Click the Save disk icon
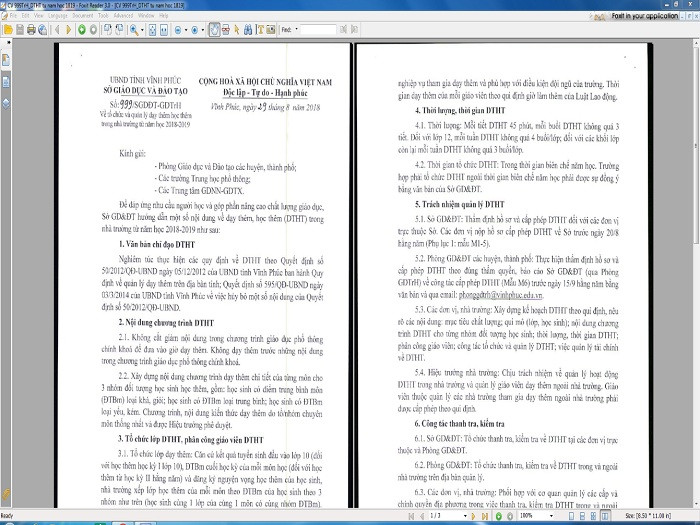 [x=20, y=30]
